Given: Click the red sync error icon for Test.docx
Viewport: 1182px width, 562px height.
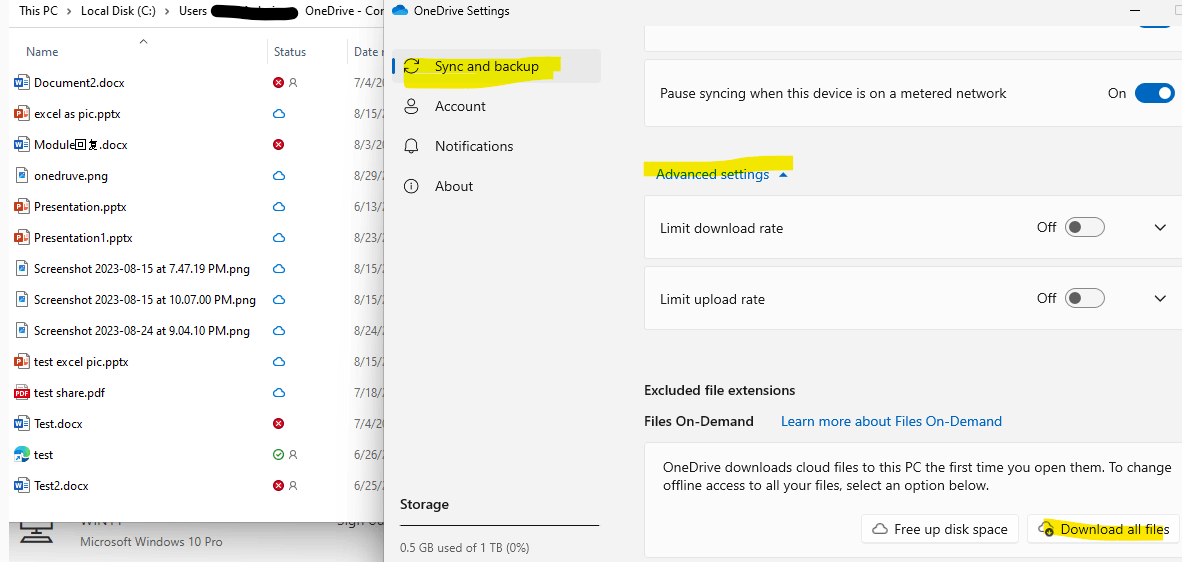Looking at the screenshot, I should tap(279, 424).
